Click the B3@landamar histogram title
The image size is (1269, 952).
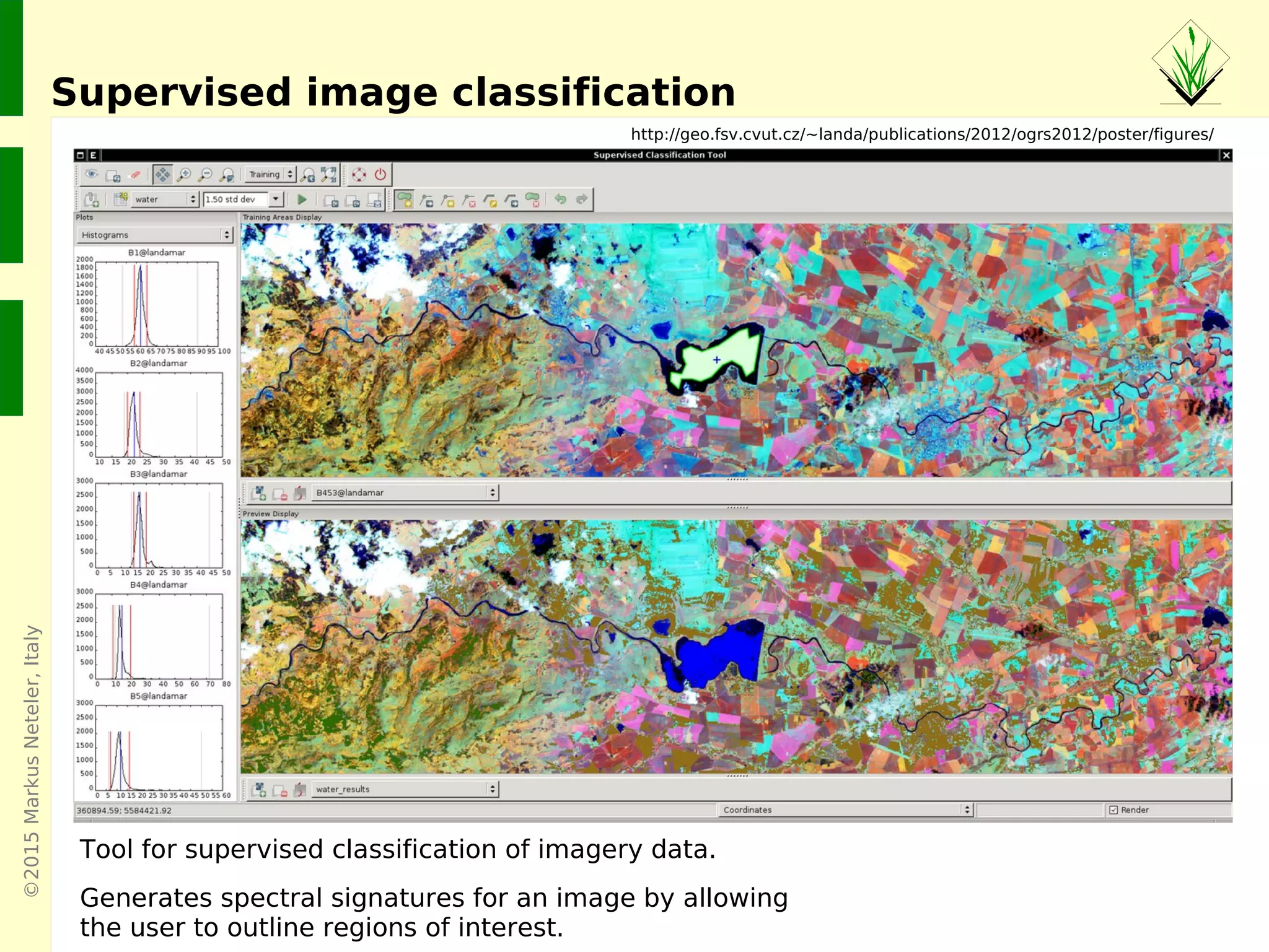pyautogui.click(x=159, y=474)
